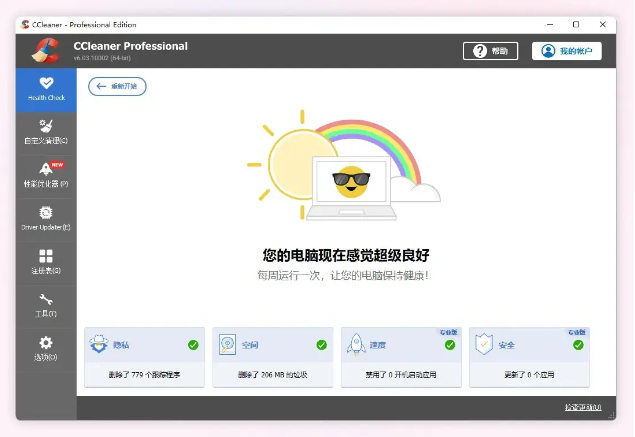The image size is (635, 437).
Task: Open 选项 (Options) gear item in sidebar
Action: 46,350
